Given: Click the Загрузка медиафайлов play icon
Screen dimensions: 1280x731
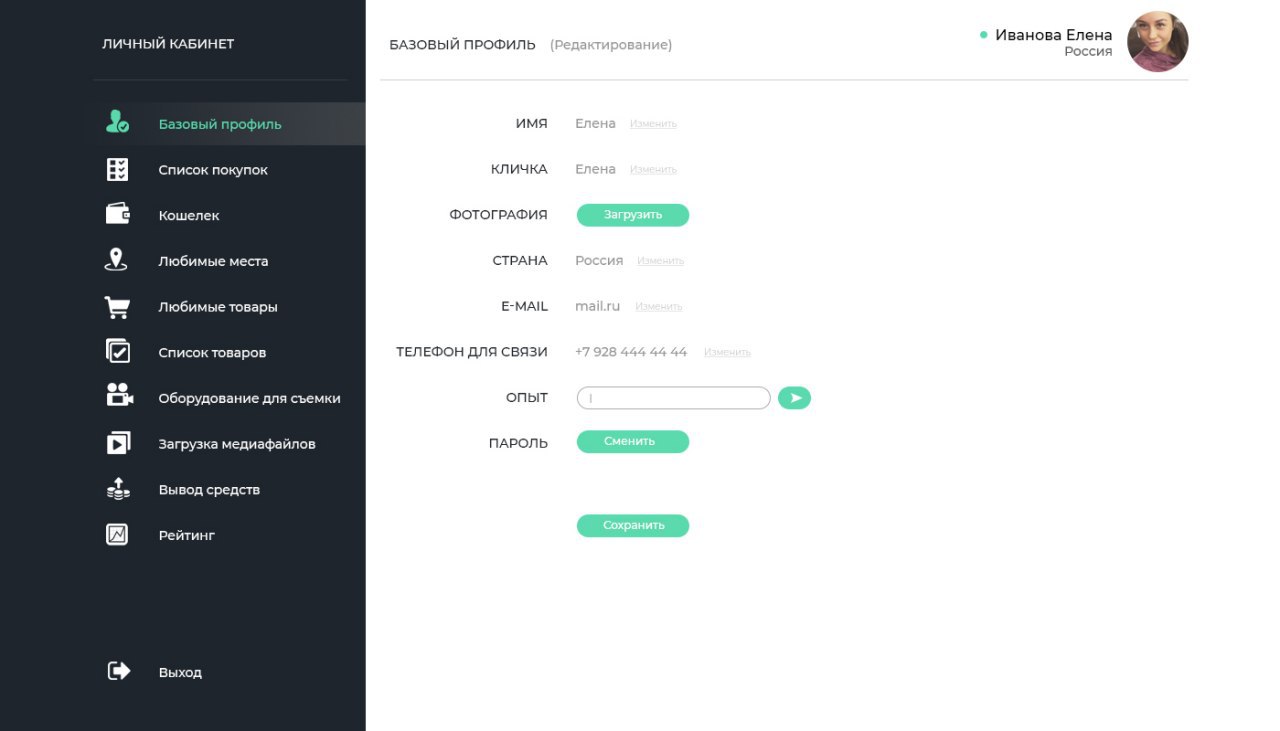Looking at the screenshot, I should click(x=118, y=443).
